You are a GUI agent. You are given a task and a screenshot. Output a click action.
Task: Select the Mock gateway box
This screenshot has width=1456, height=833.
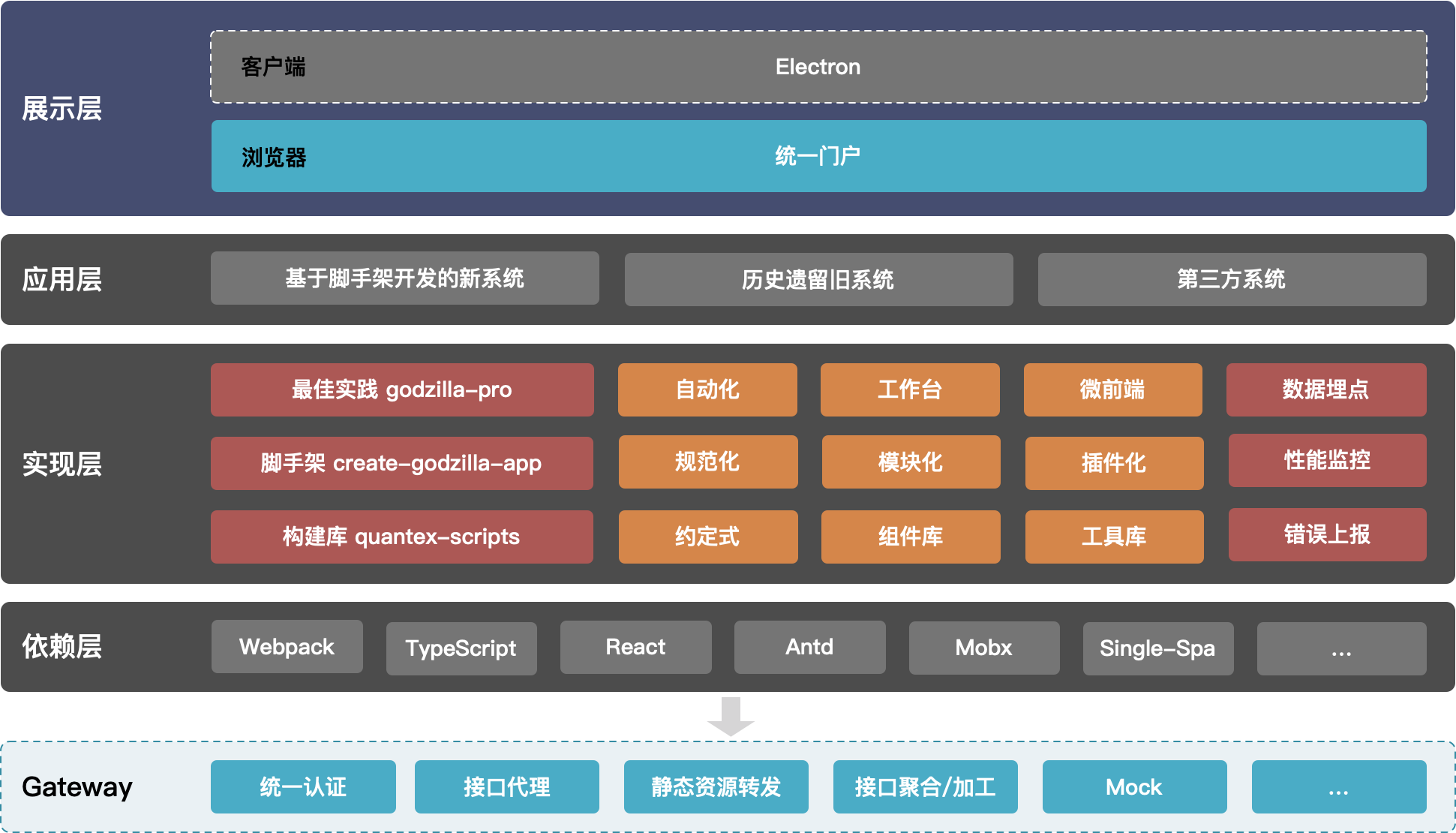pyautogui.click(x=1135, y=786)
